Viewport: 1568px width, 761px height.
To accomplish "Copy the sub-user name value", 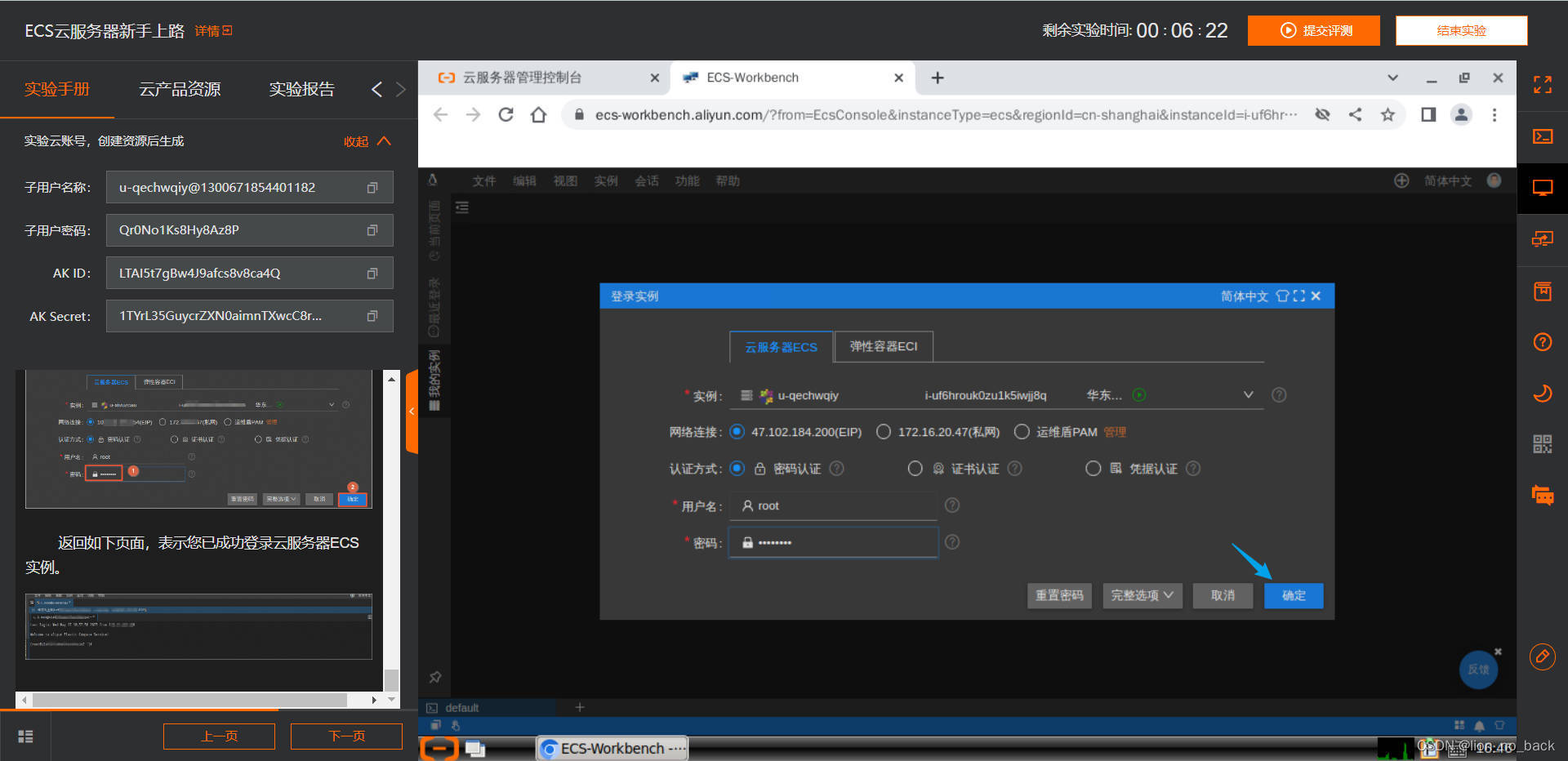I will pyautogui.click(x=372, y=188).
